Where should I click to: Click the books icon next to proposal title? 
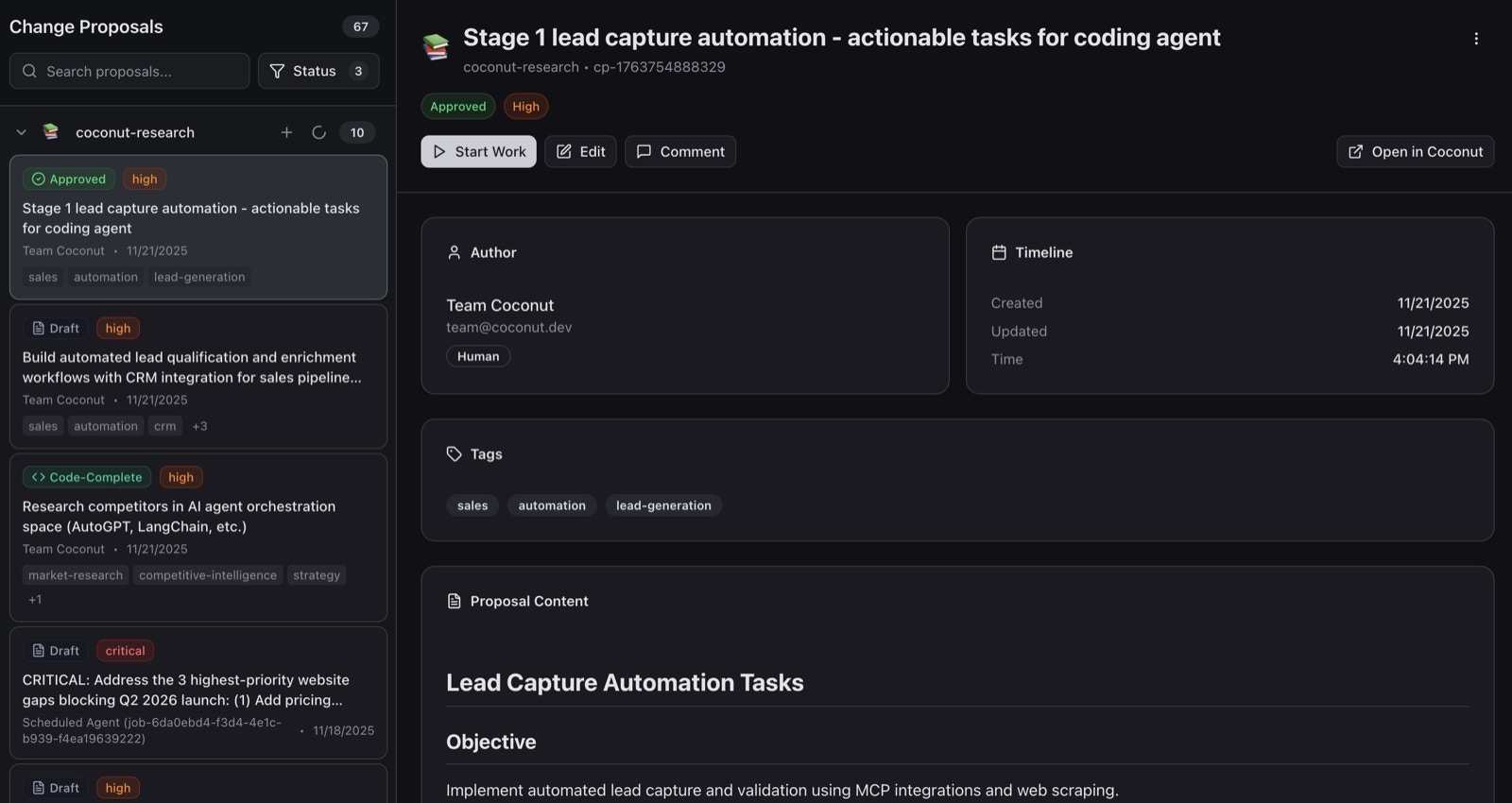[x=436, y=46]
